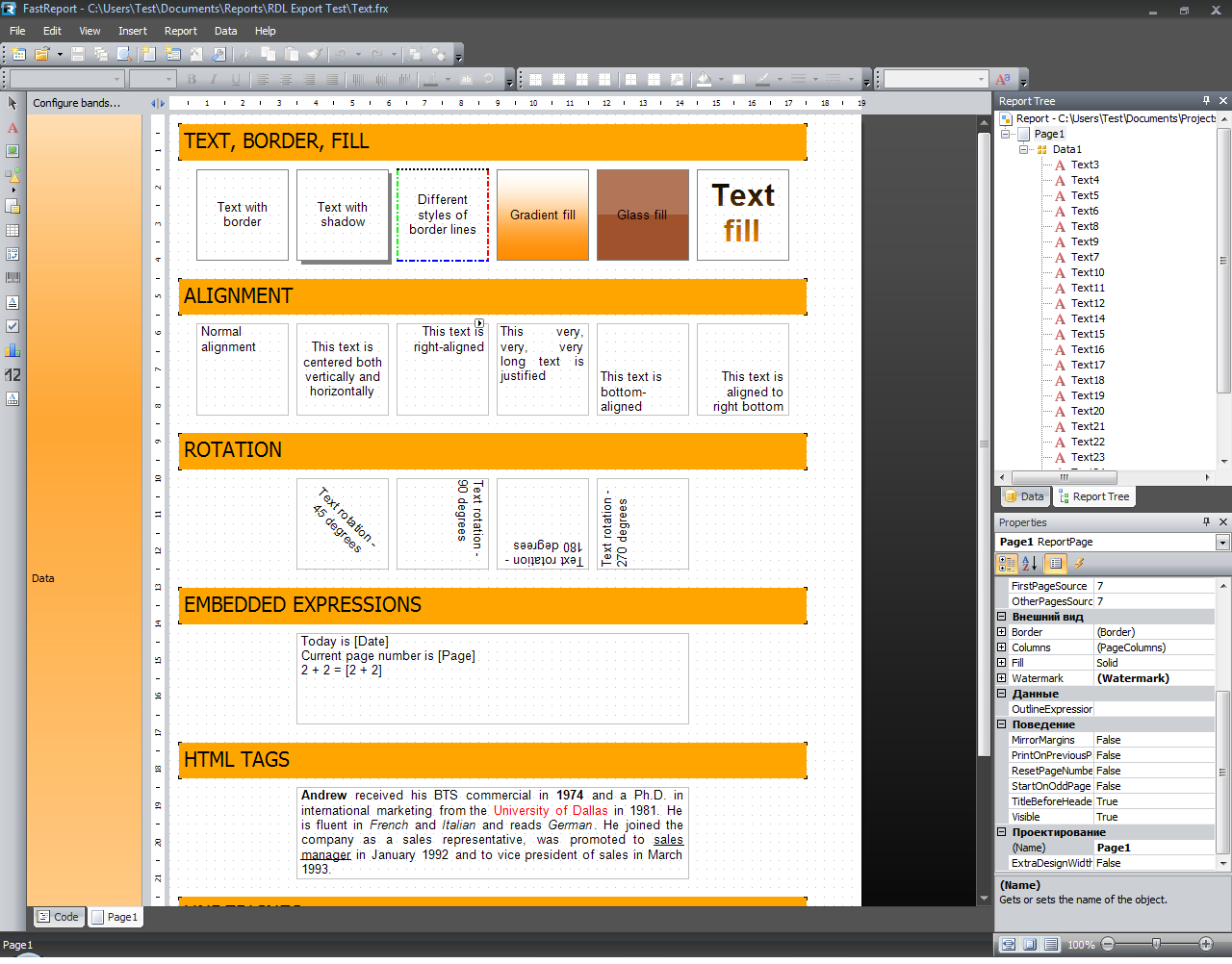This screenshot has height=964, width=1232.
Task: Switch Properties to alphabetical sort
Action: (x=1029, y=564)
